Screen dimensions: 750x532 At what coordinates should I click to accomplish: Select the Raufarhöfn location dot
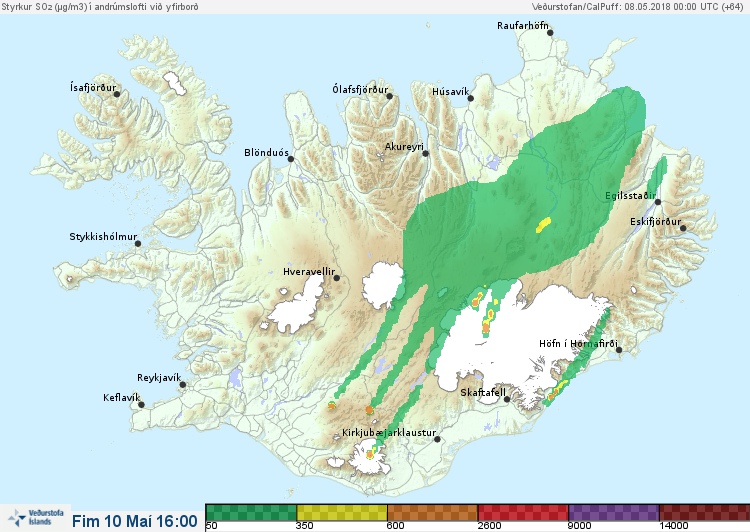click(x=551, y=33)
